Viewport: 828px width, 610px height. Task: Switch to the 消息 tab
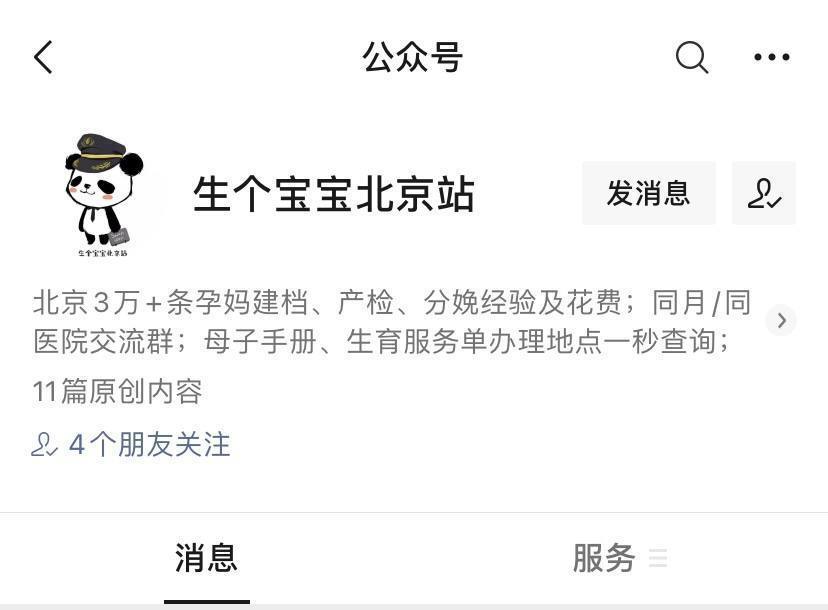tap(206, 558)
